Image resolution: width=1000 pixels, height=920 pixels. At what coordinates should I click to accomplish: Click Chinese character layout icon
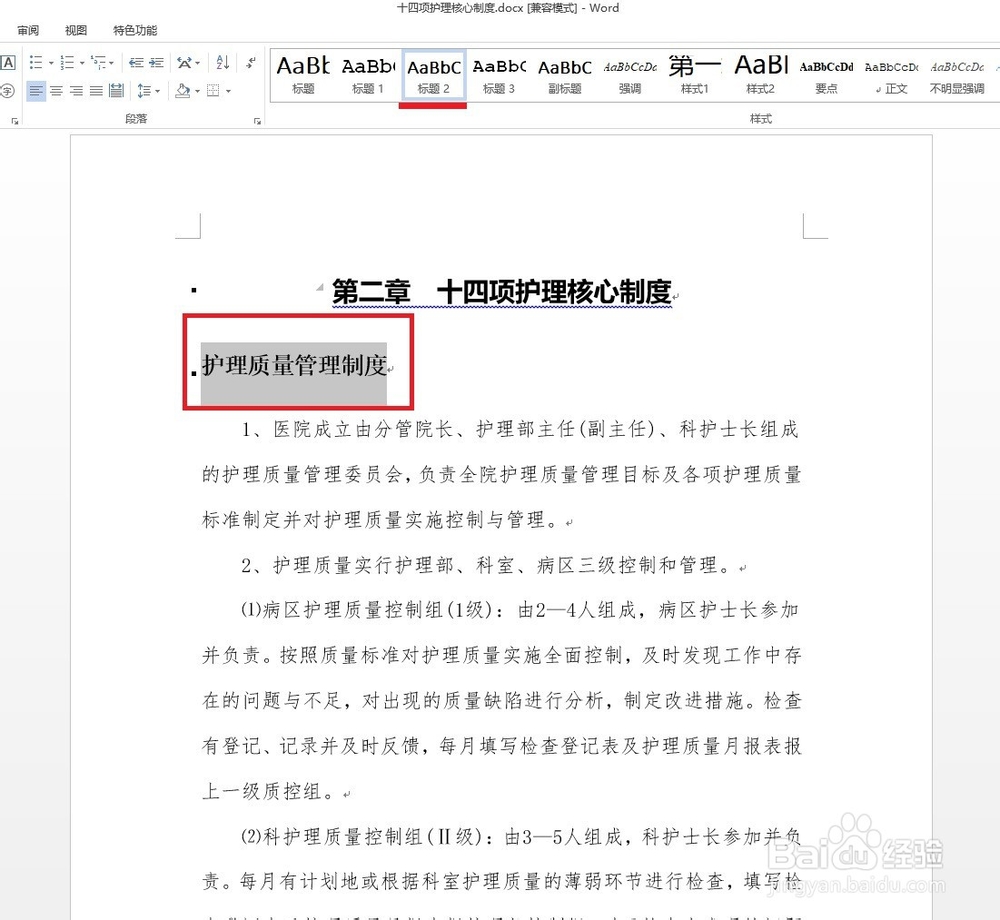pos(184,62)
